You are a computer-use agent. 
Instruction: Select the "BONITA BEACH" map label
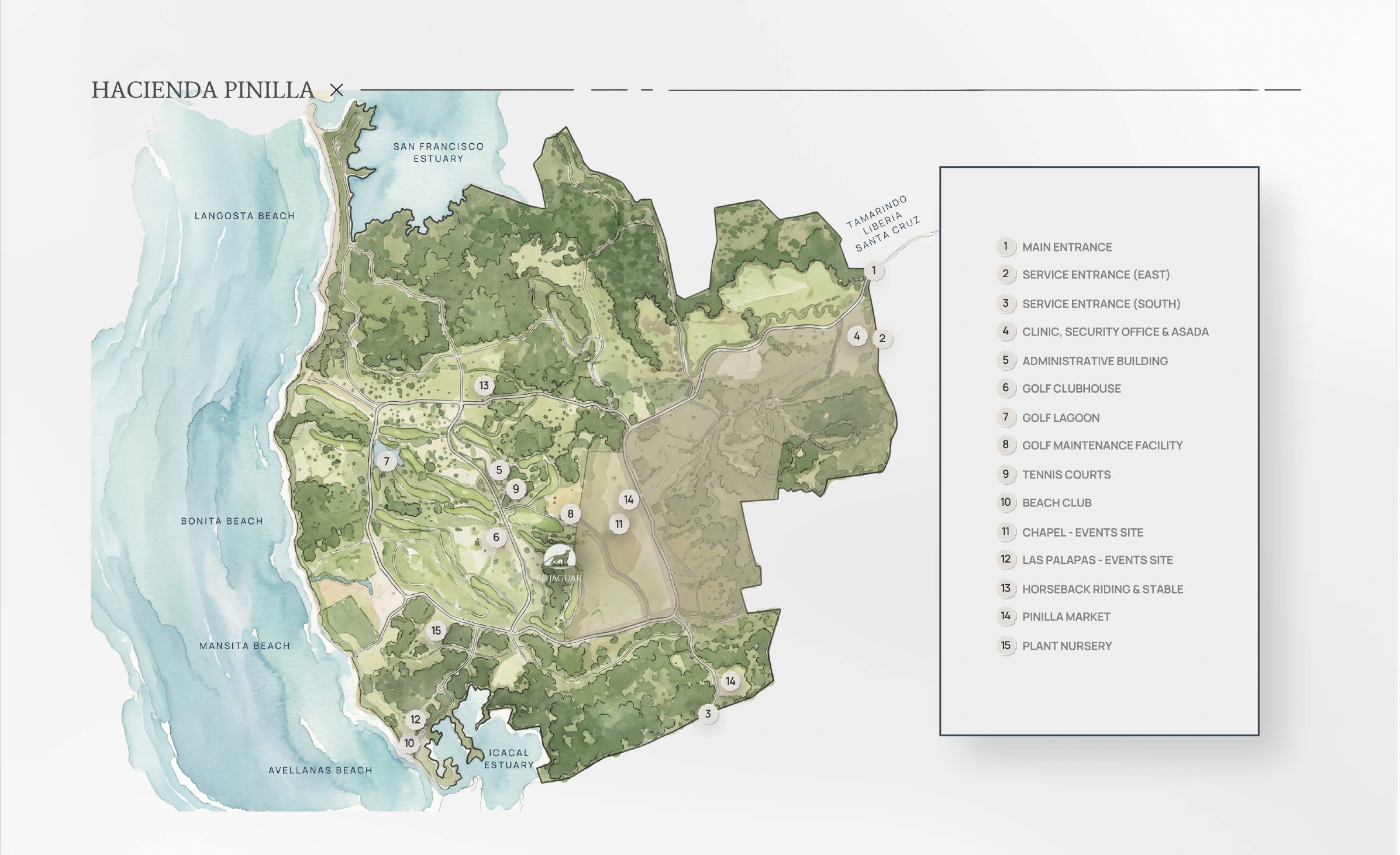click(x=222, y=521)
